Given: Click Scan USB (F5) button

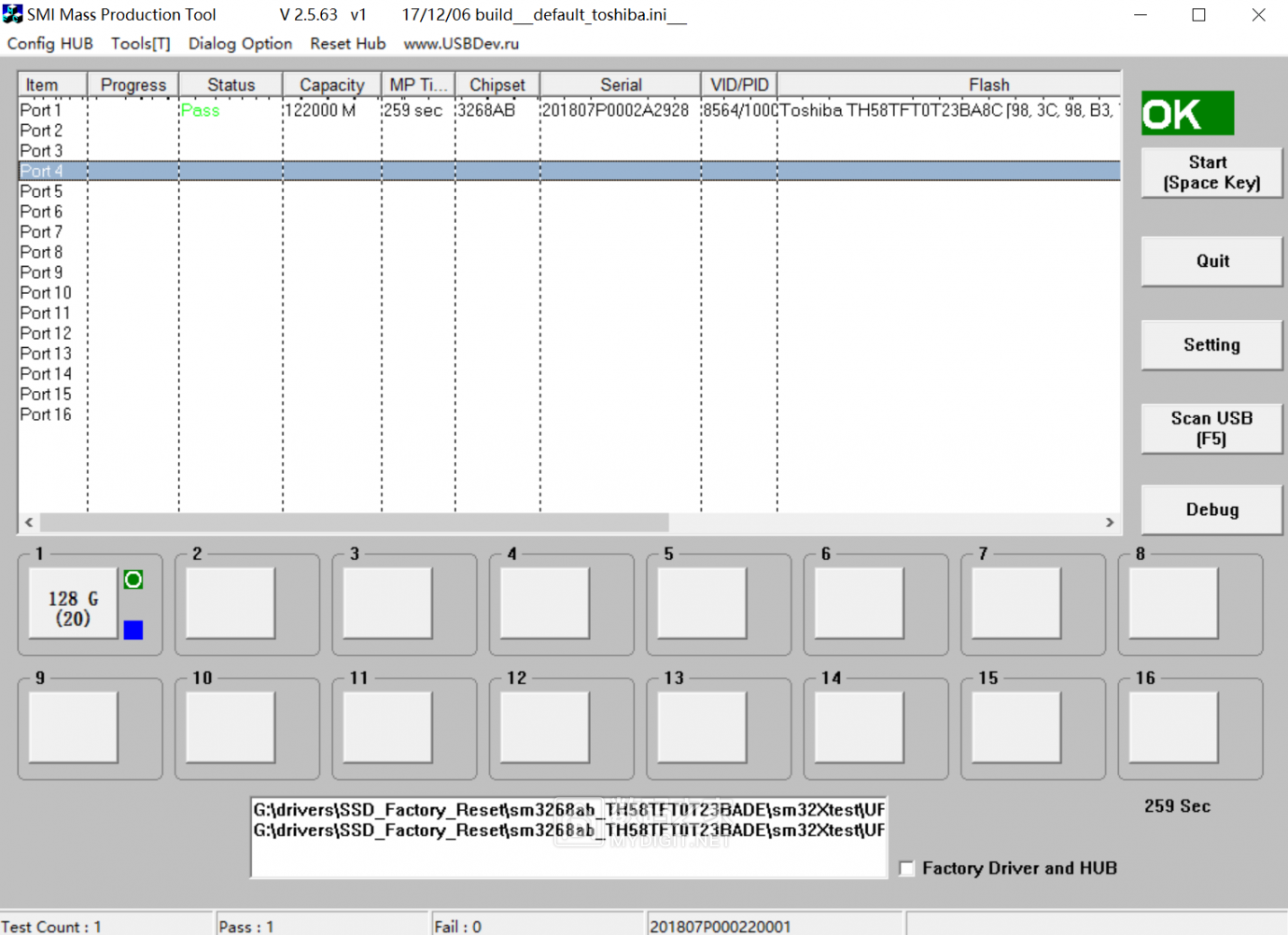Looking at the screenshot, I should tap(1211, 428).
